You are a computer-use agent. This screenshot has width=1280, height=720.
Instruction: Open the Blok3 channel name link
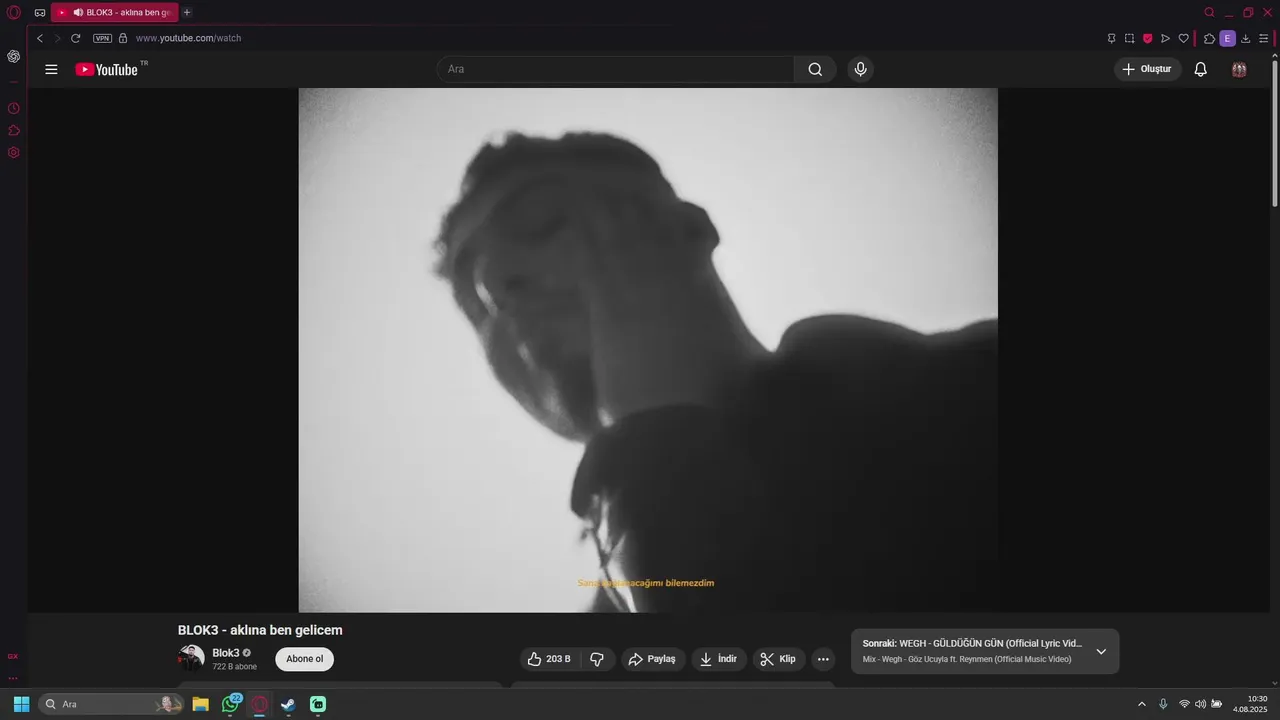pyautogui.click(x=226, y=653)
